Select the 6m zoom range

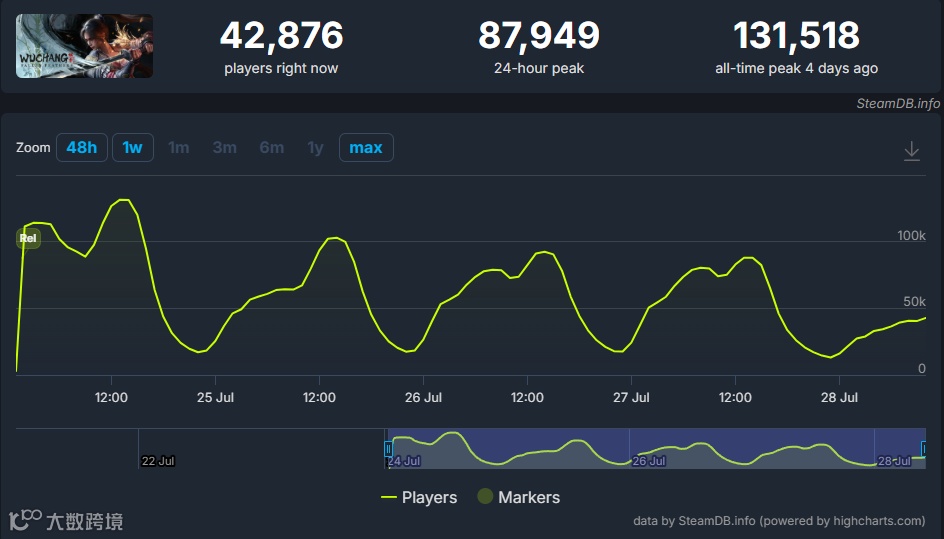(272, 148)
